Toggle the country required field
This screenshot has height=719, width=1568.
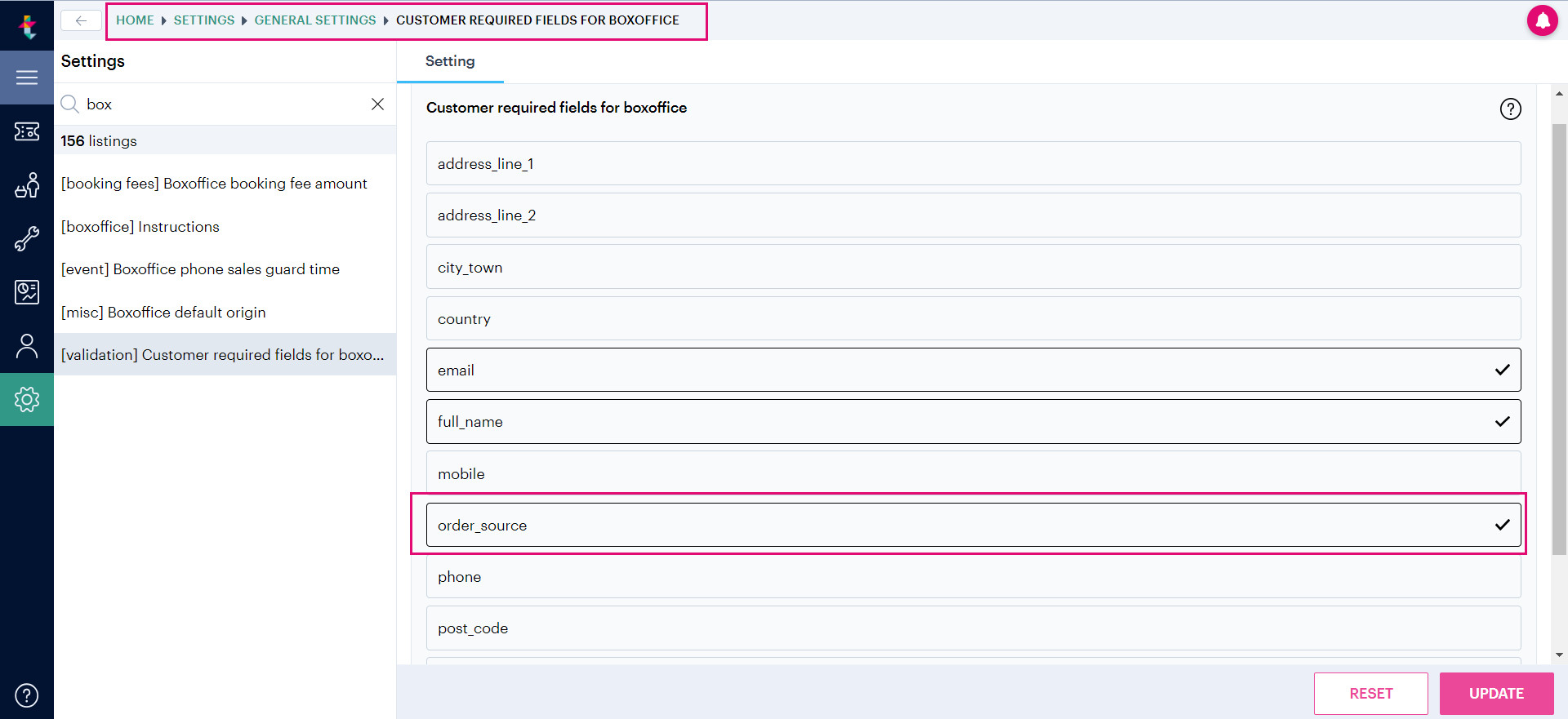(x=973, y=318)
